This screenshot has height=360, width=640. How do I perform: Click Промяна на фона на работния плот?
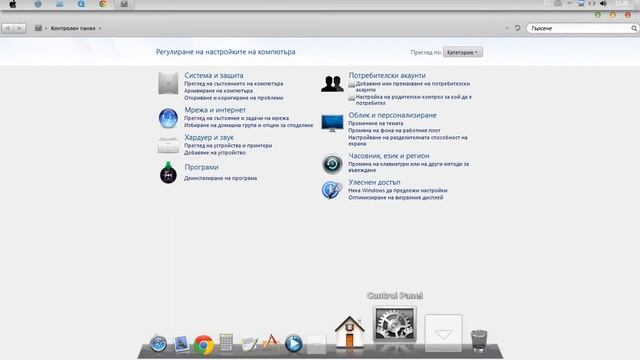394,131
